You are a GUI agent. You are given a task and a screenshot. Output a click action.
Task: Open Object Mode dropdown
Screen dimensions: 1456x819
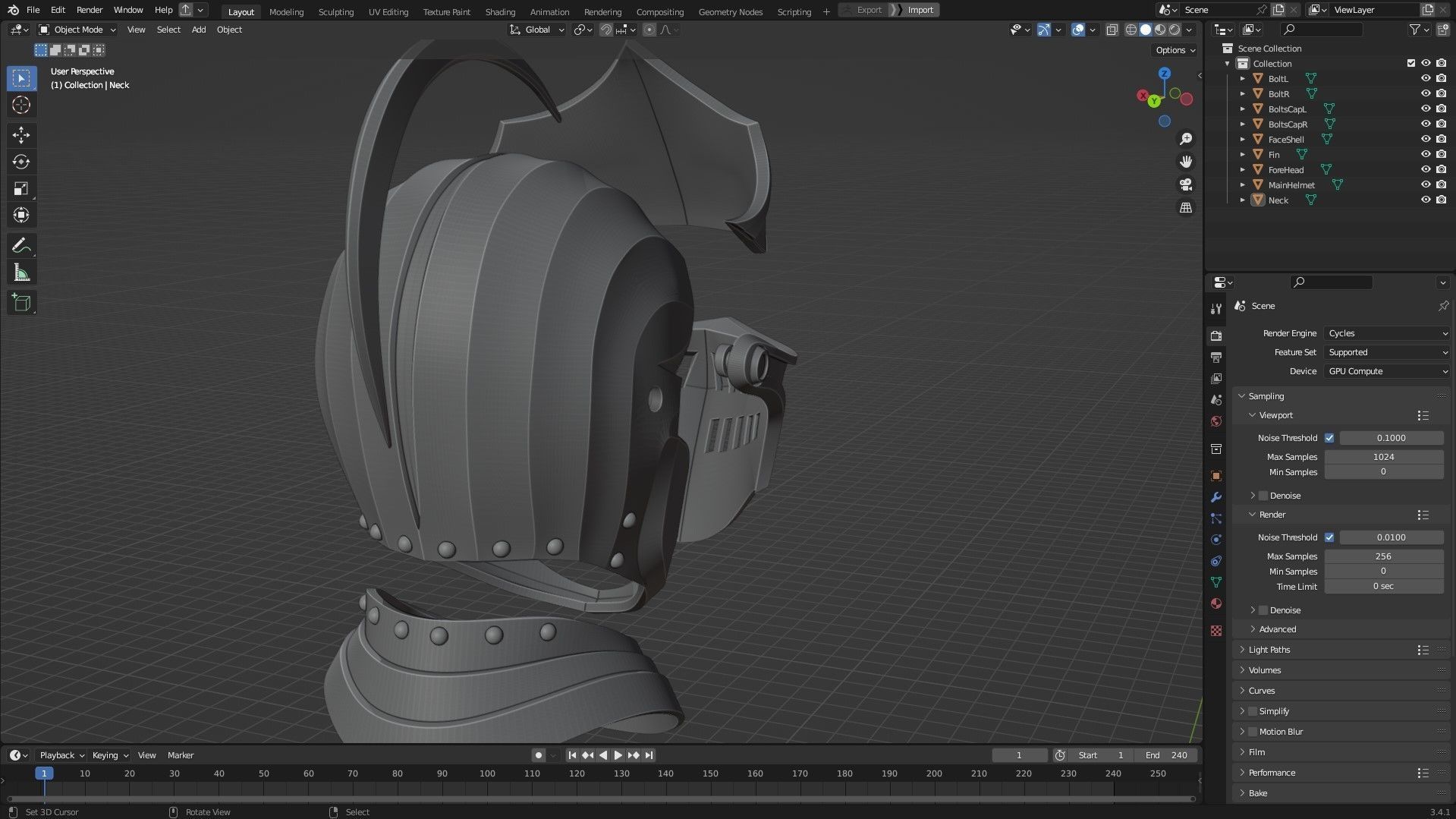77,30
